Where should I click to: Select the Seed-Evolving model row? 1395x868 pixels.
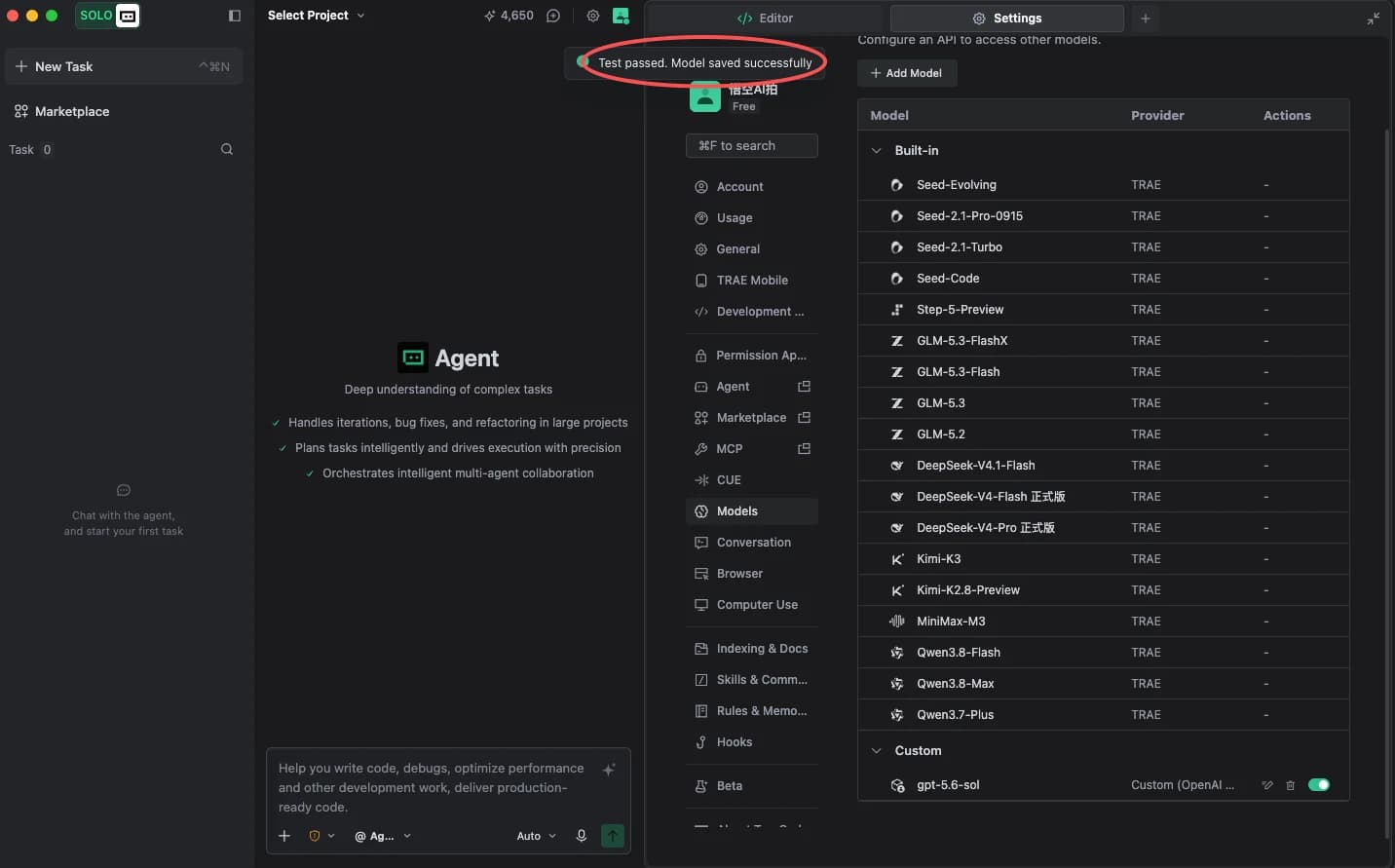click(x=1104, y=185)
